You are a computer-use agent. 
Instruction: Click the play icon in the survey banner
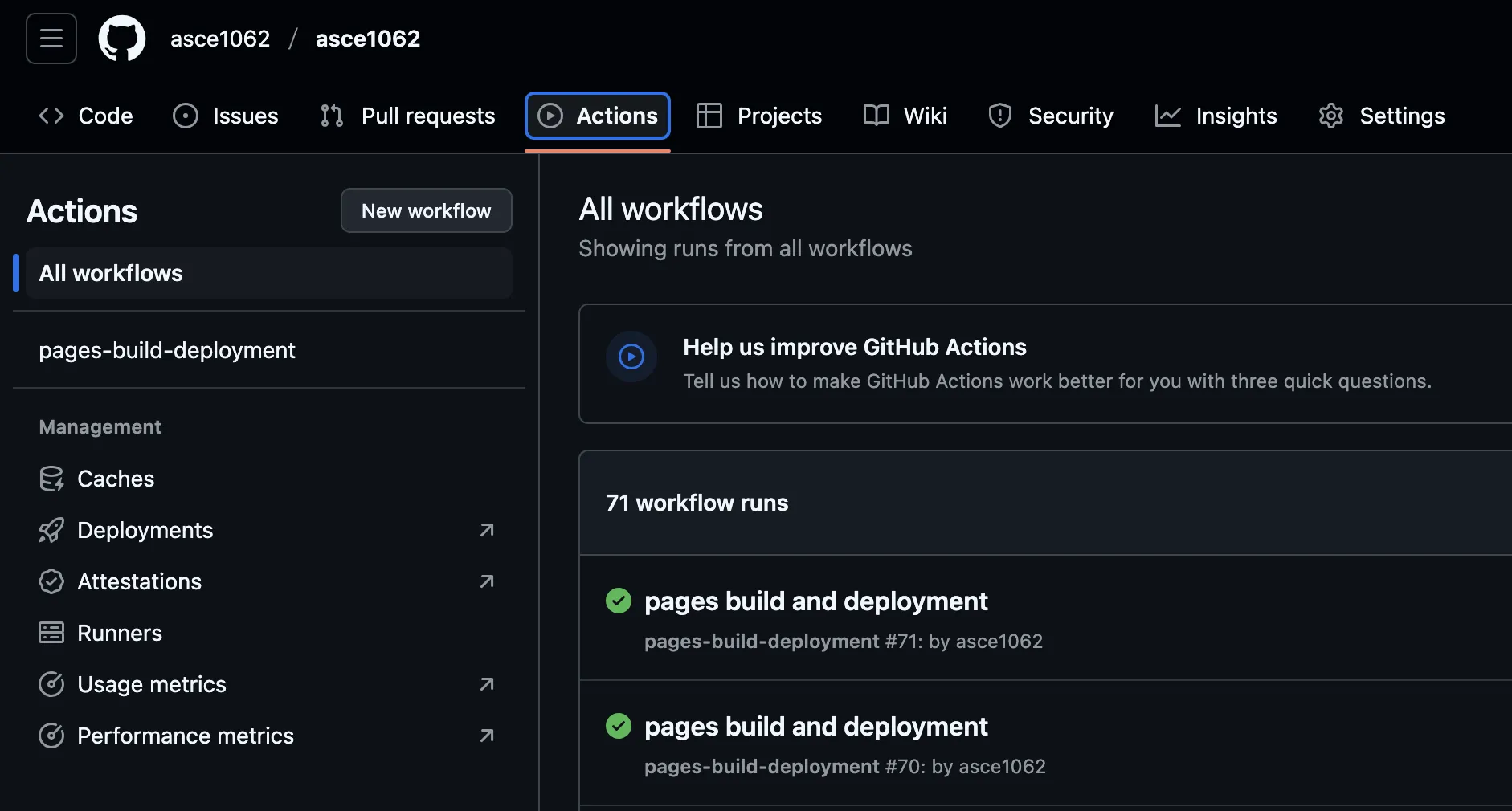pyautogui.click(x=631, y=357)
